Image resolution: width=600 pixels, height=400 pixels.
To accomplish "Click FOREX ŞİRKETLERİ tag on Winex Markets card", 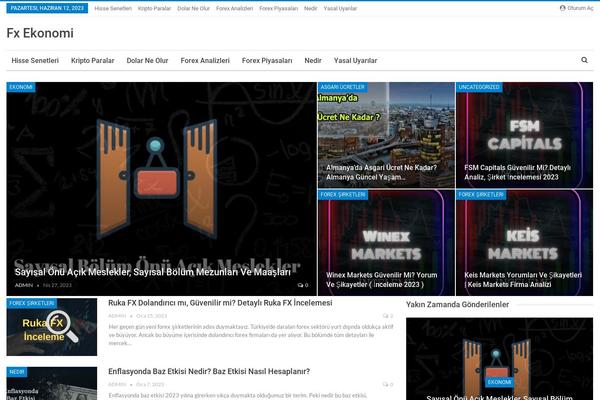I will click(342, 195).
